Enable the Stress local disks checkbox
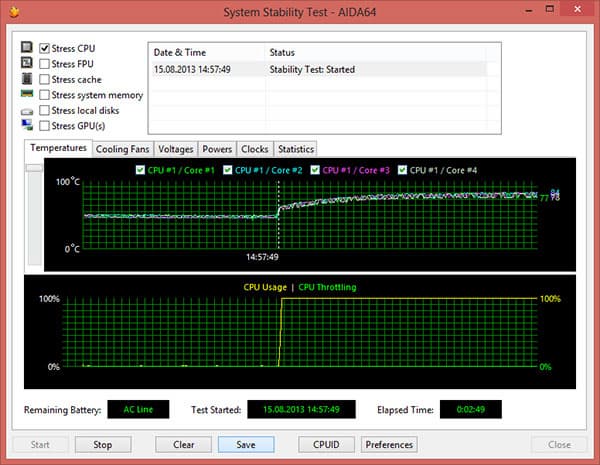Screen dimensions: 600x465 (x=44, y=110)
